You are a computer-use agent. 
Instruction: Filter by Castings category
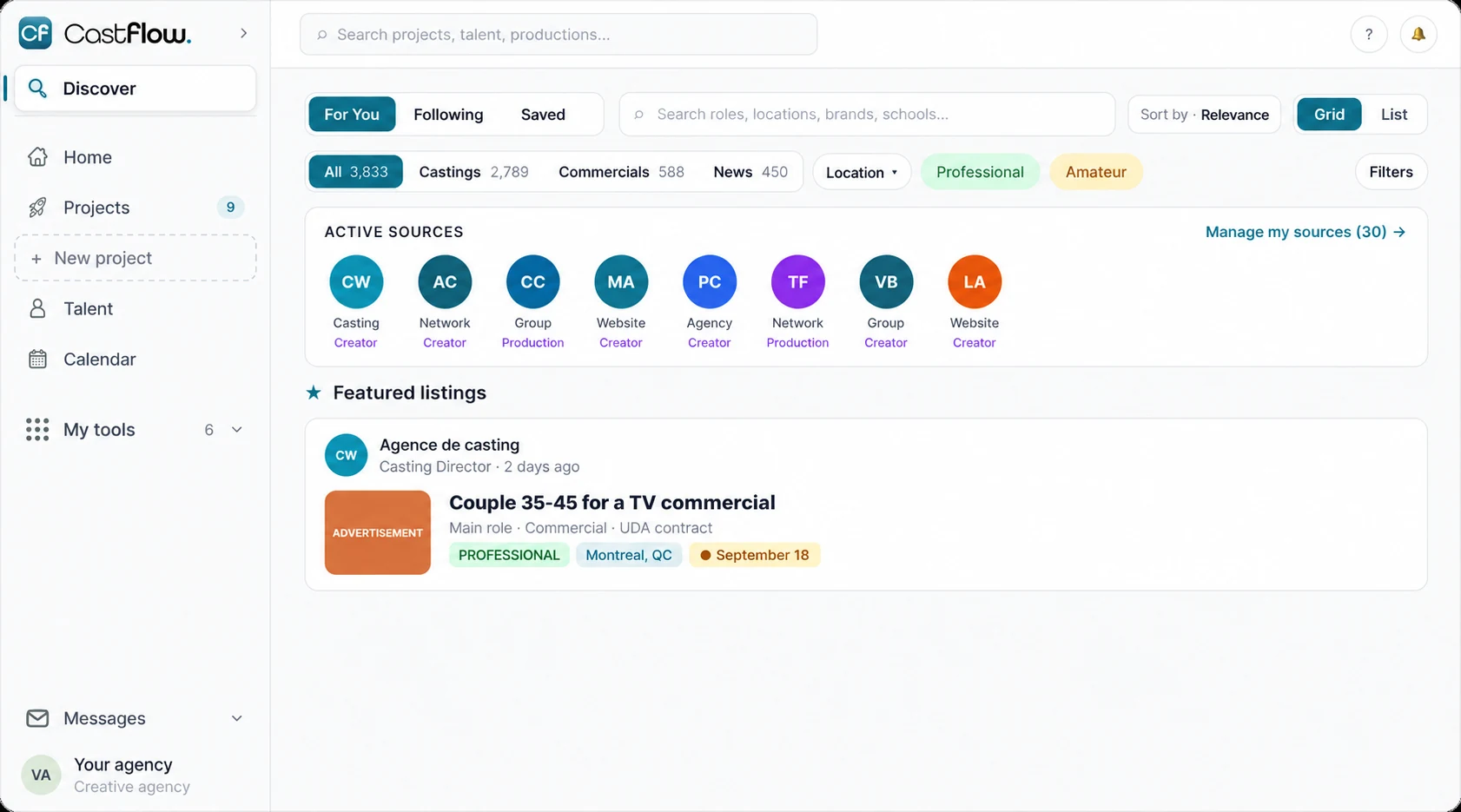(473, 172)
